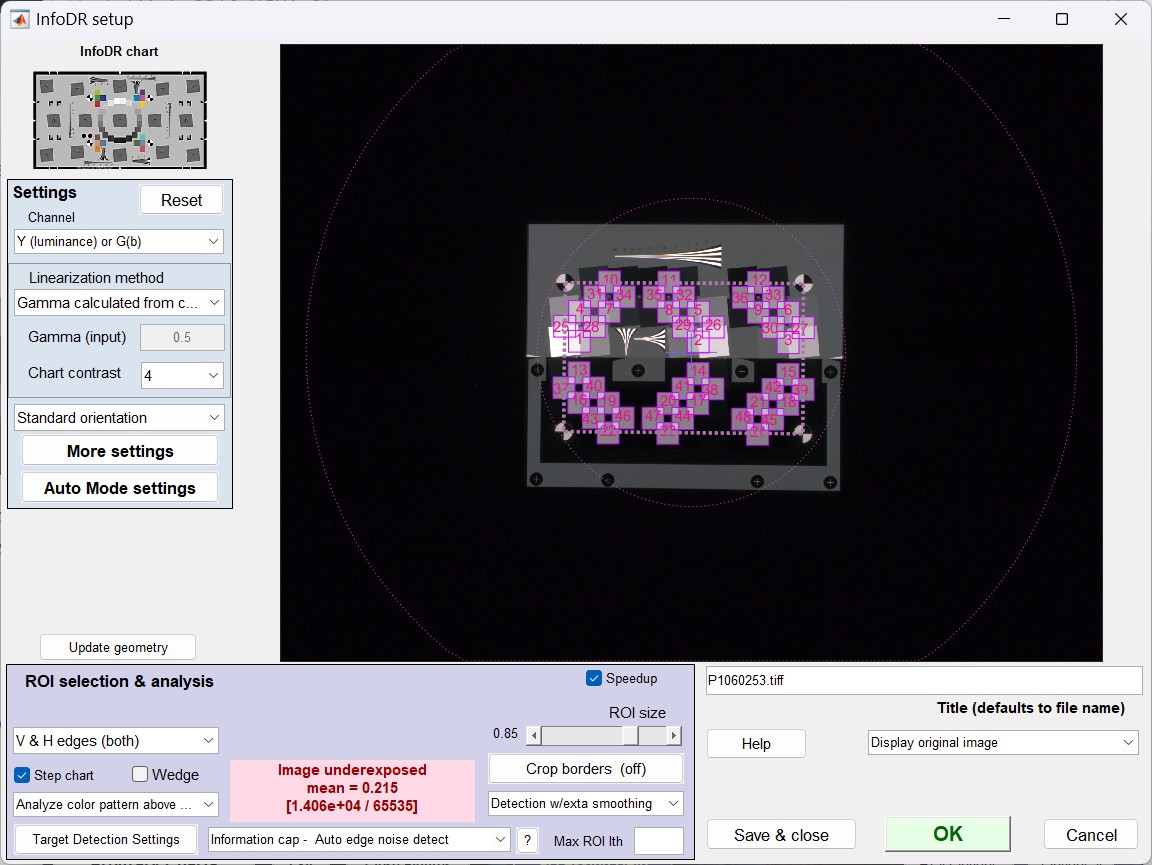
Task: Enable the Wedge checkbox
Action: [140, 775]
